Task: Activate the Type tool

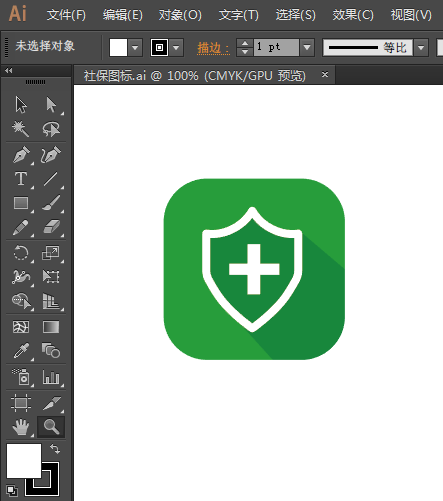Action: pyautogui.click(x=21, y=179)
